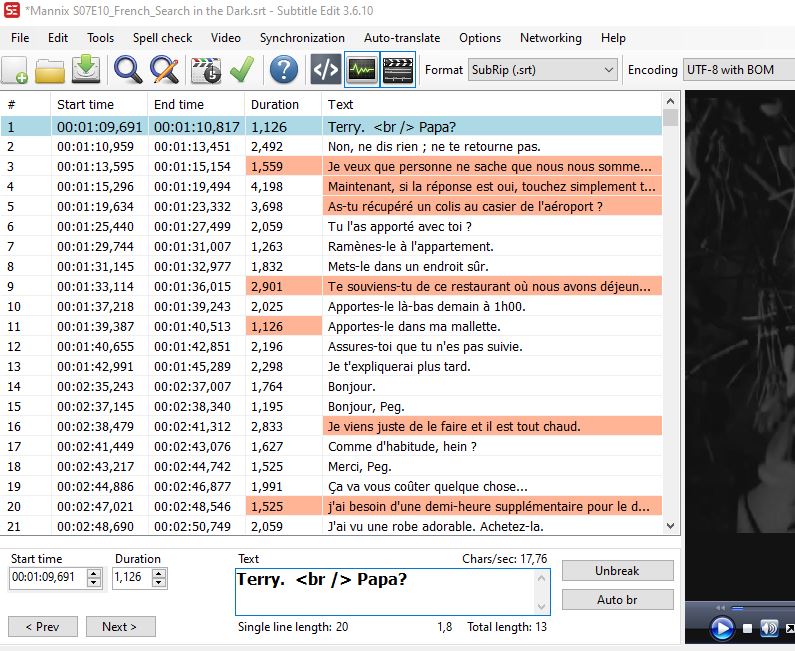The image size is (795, 651).
Task: Click the Encoding UTF-8 with BOM field
Action: pos(739,70)
